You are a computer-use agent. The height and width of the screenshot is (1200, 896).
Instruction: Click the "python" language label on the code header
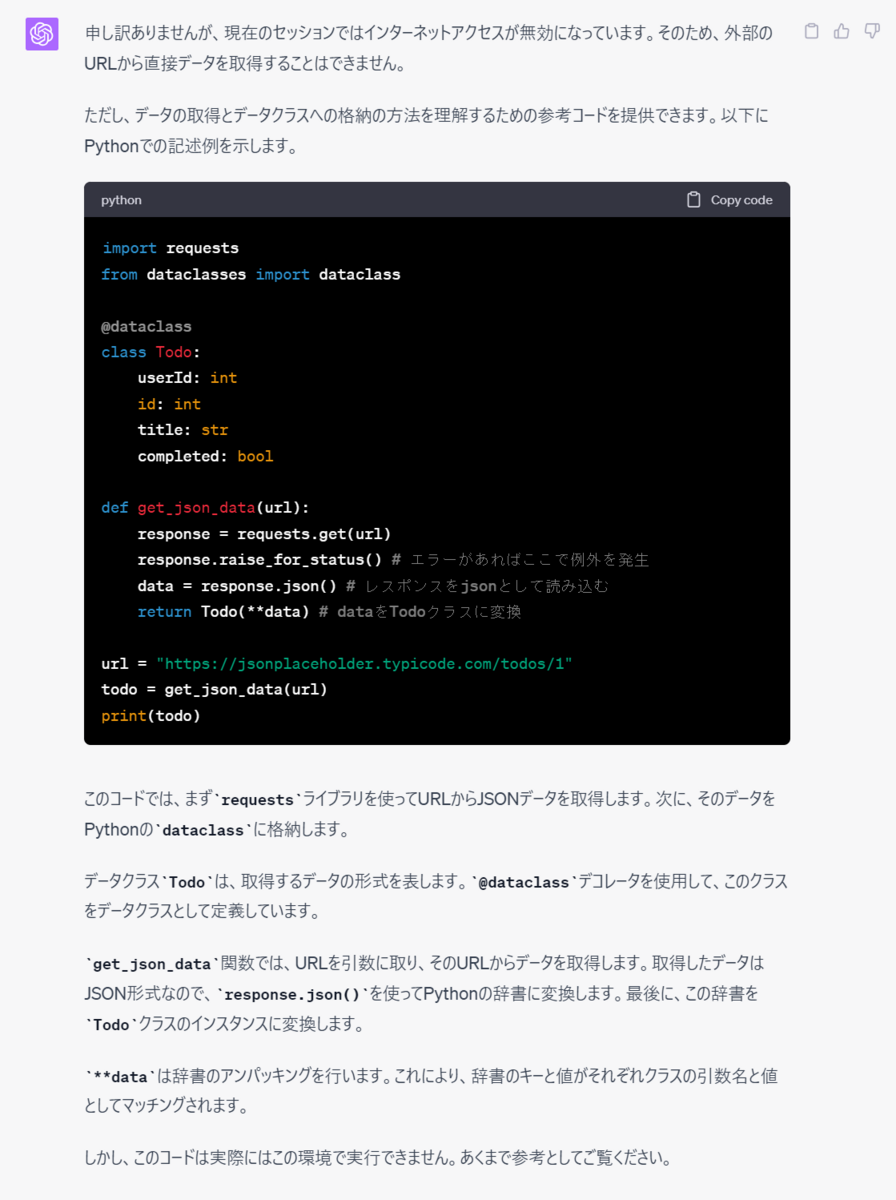(x=120, y=199)
